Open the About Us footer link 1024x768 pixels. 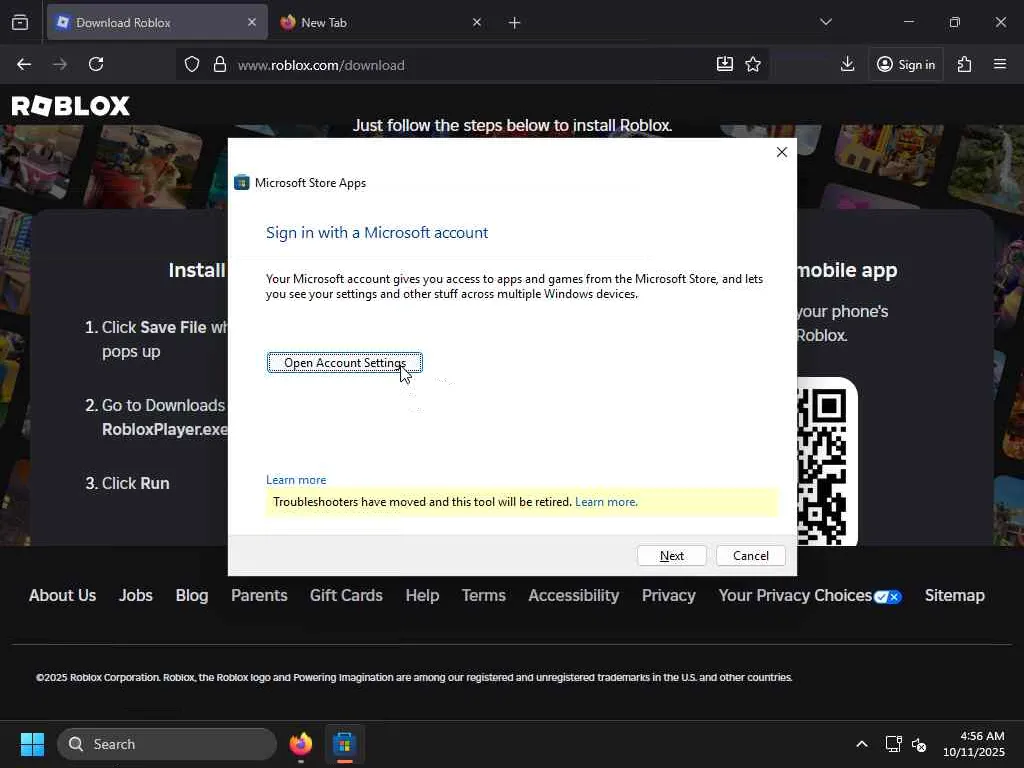[x=62, y=596]
